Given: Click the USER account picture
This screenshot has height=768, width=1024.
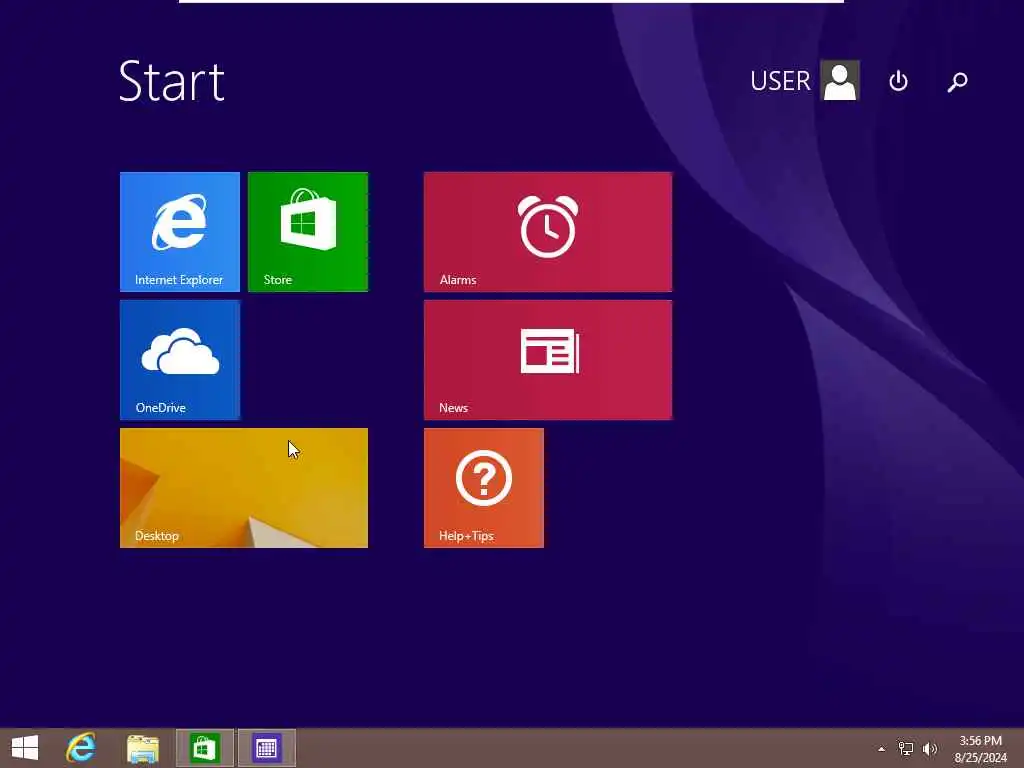Looking at the screenshot, I should (x=840, y=80).
